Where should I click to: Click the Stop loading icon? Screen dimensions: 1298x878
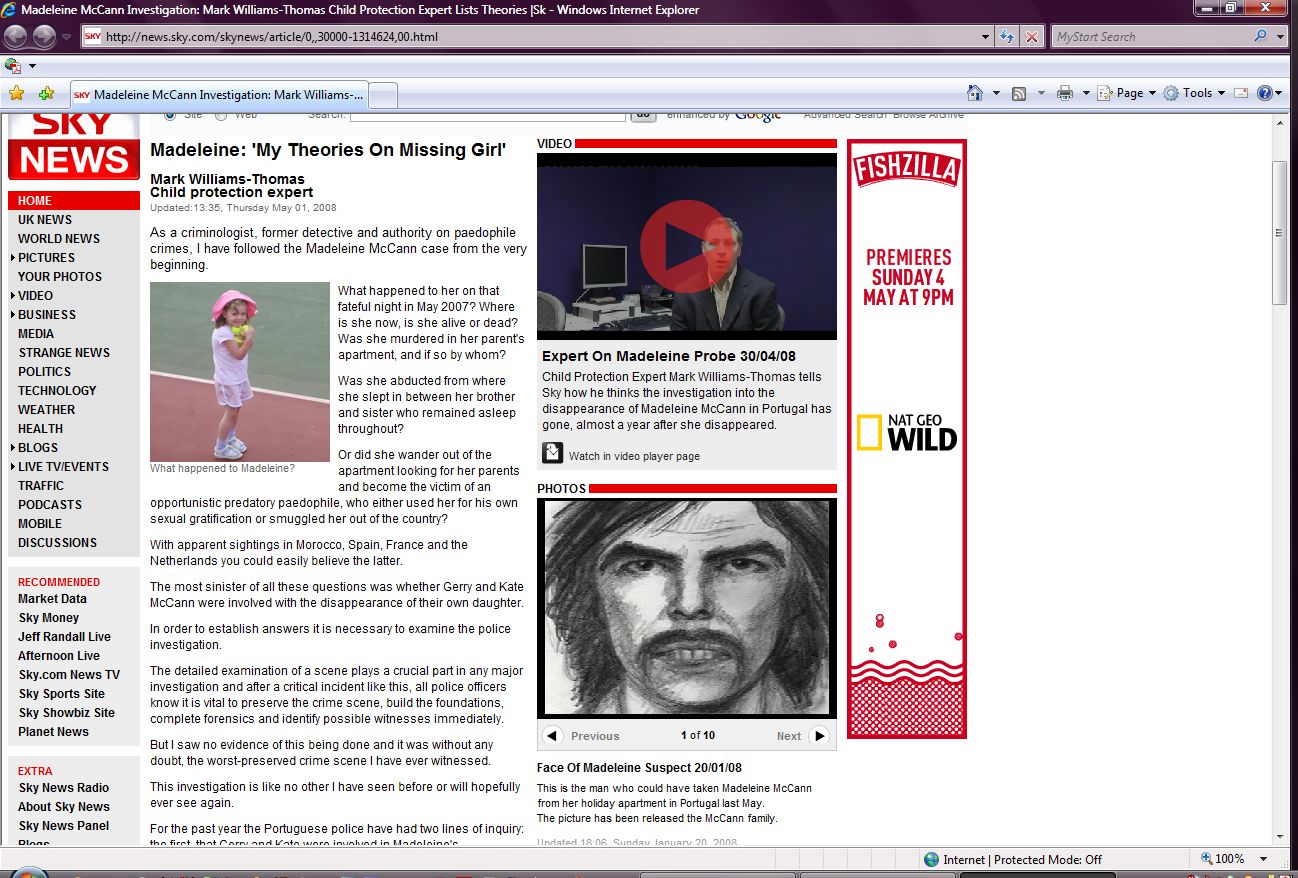tap(1031, 37)
